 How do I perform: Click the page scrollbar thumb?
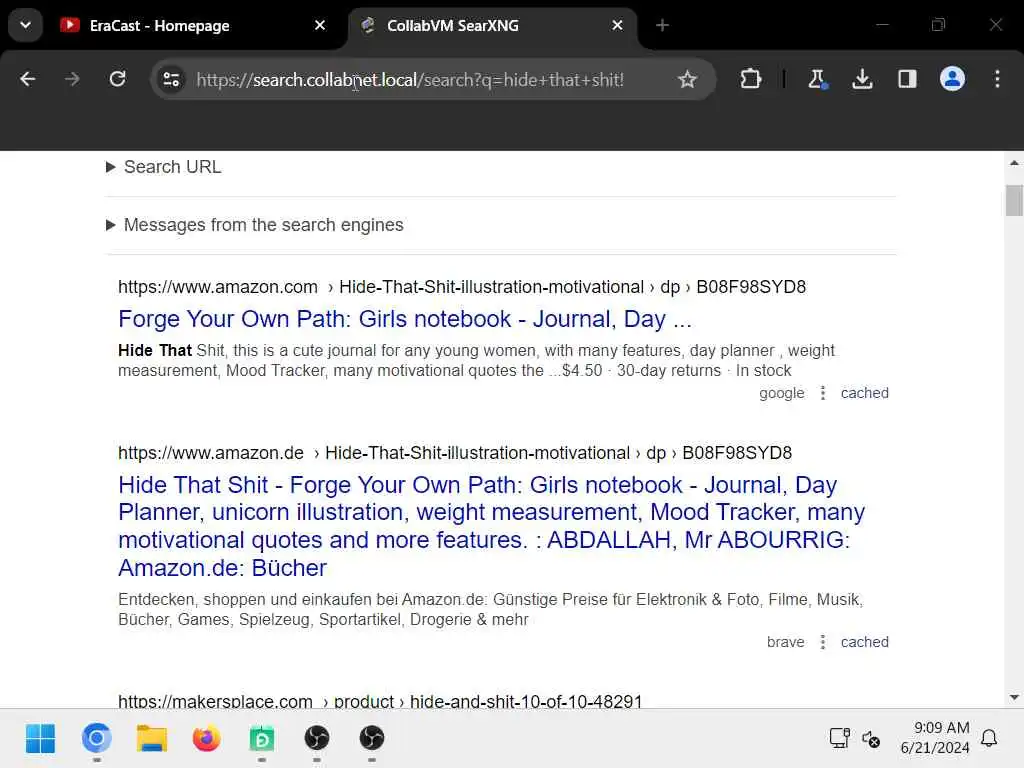1014,200
